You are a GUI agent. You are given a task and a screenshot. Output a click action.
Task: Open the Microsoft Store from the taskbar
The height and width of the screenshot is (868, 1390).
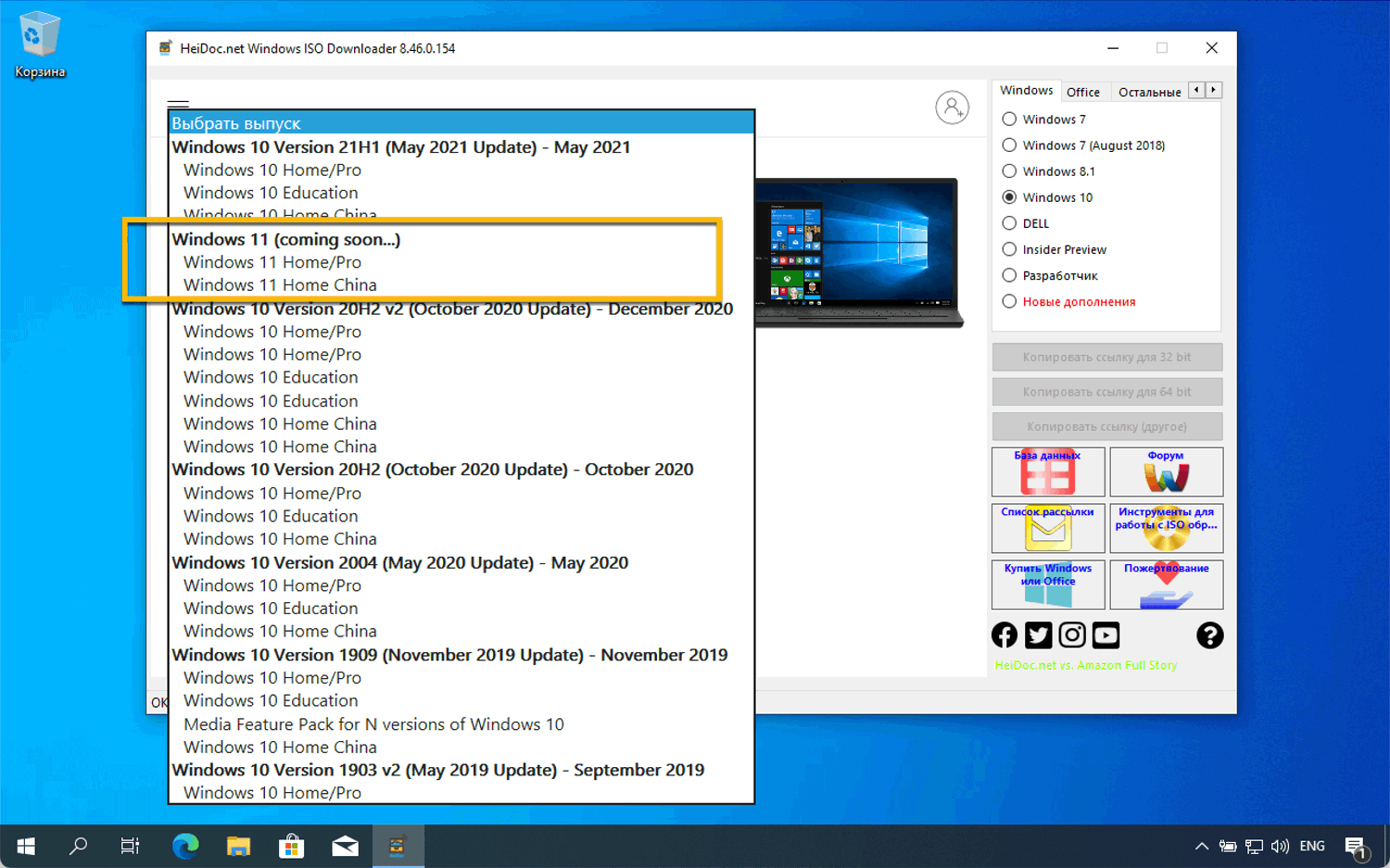click(x=291, y=846)
